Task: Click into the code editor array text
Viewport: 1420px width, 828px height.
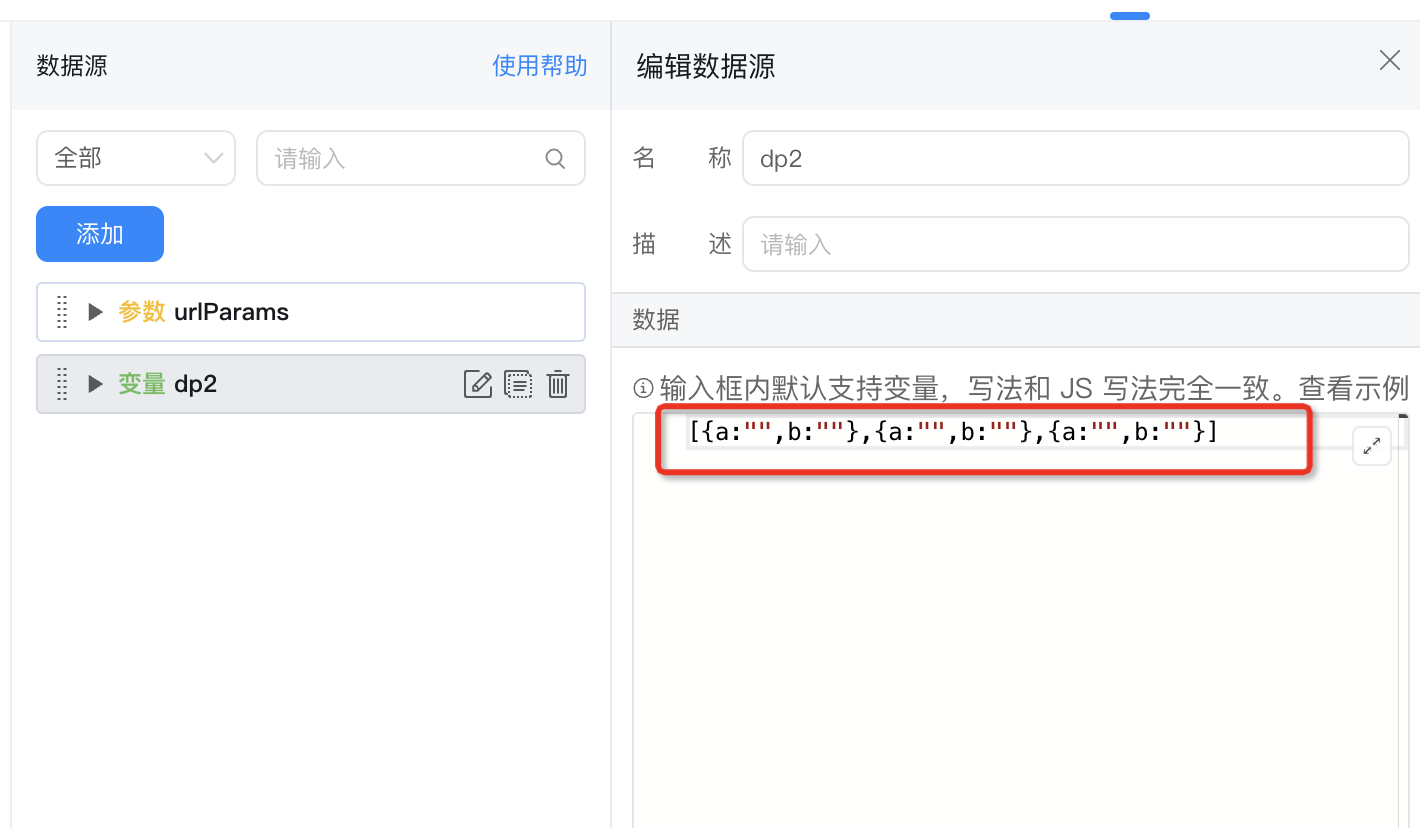Action: (x=953, y=433)
